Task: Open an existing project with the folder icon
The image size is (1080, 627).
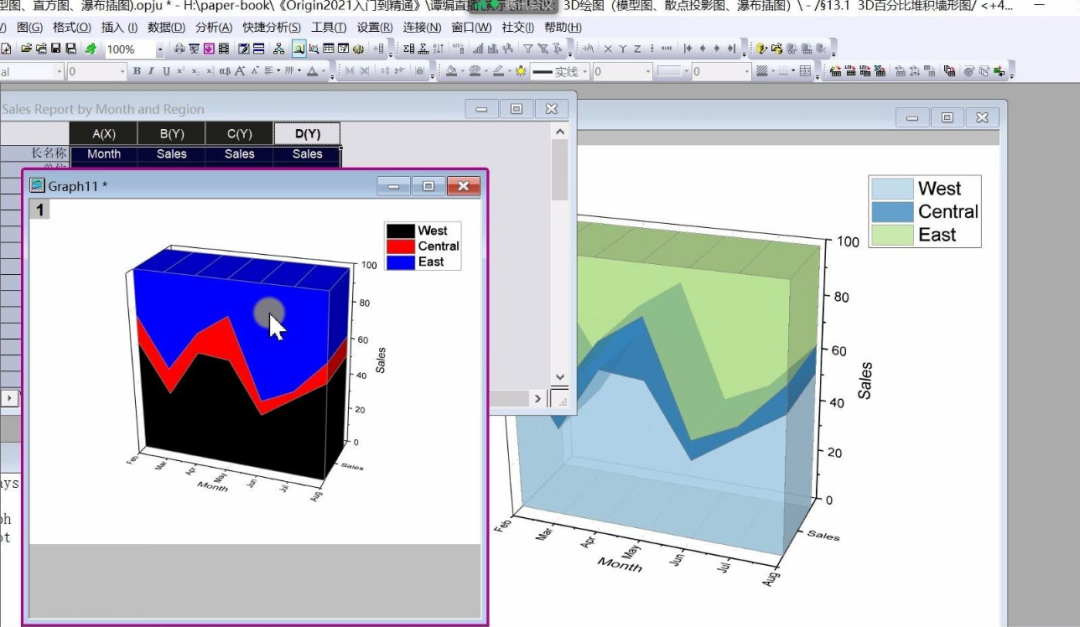Action: click(x=26, y=49)
